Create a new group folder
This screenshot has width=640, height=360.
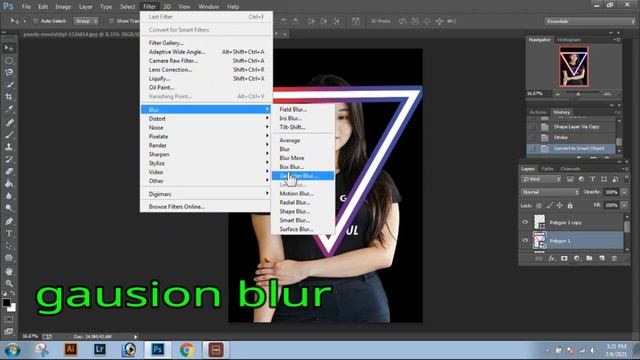coord(589,258)
